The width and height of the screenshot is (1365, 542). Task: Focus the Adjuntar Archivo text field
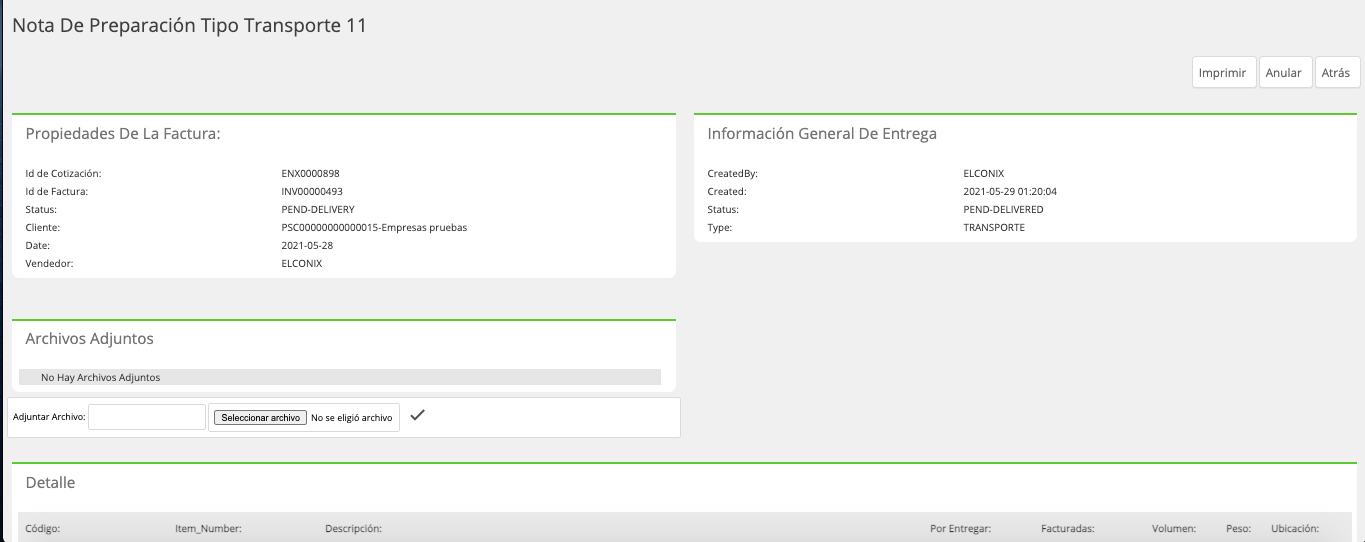(147, 417)
